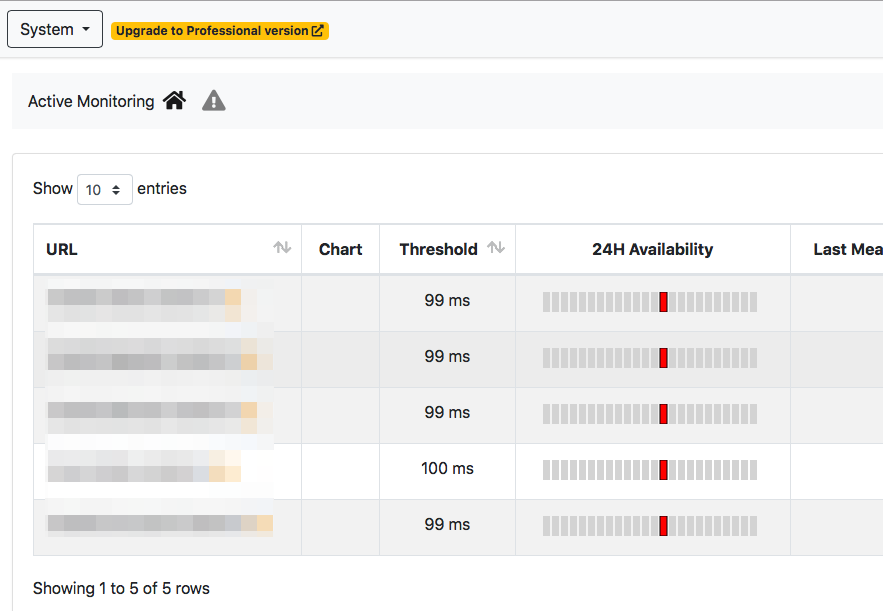Switch sorting order on the Threshold header
This screenshot has width=883, height=611.
click(x=496, y=247)
